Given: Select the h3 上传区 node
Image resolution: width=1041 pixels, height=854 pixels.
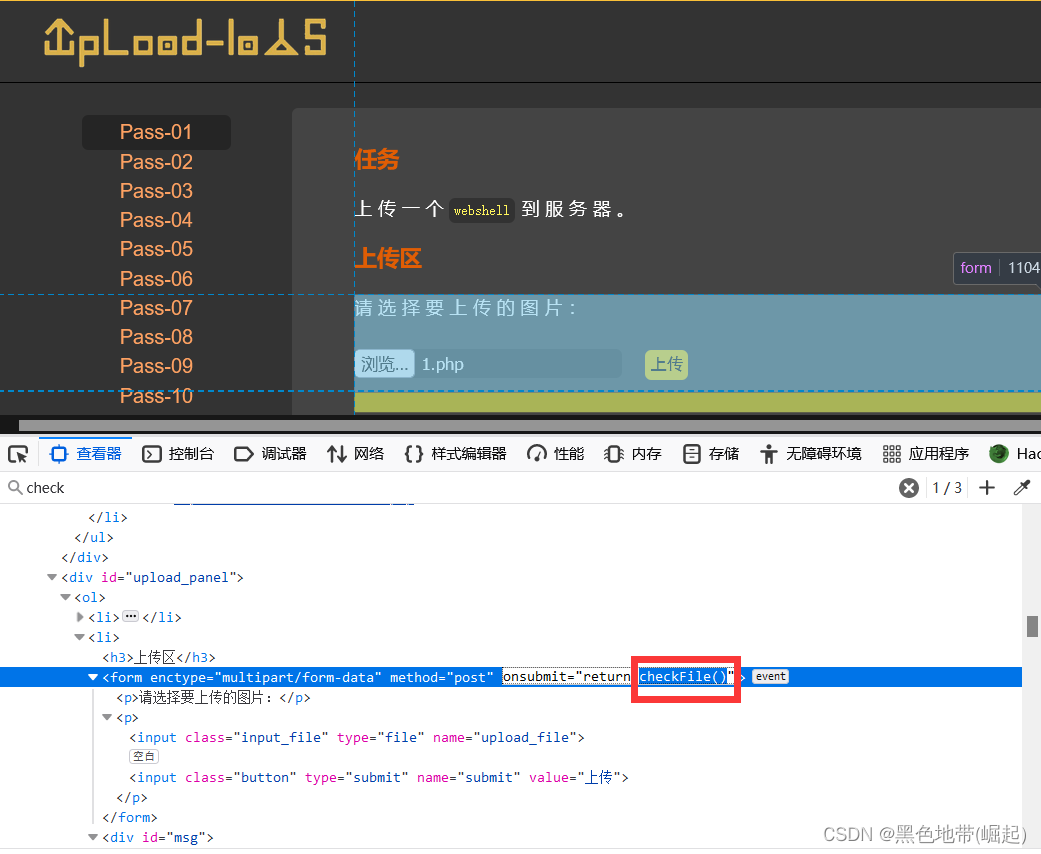Looking at the screenshot, I should point(159,657).
